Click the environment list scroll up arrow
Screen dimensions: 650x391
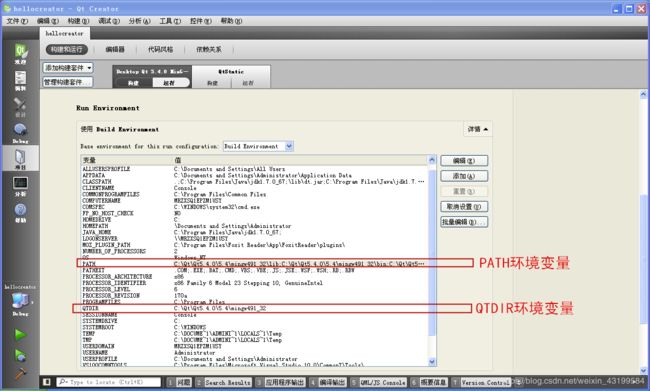pyautogui.click(x=432, y=160)
